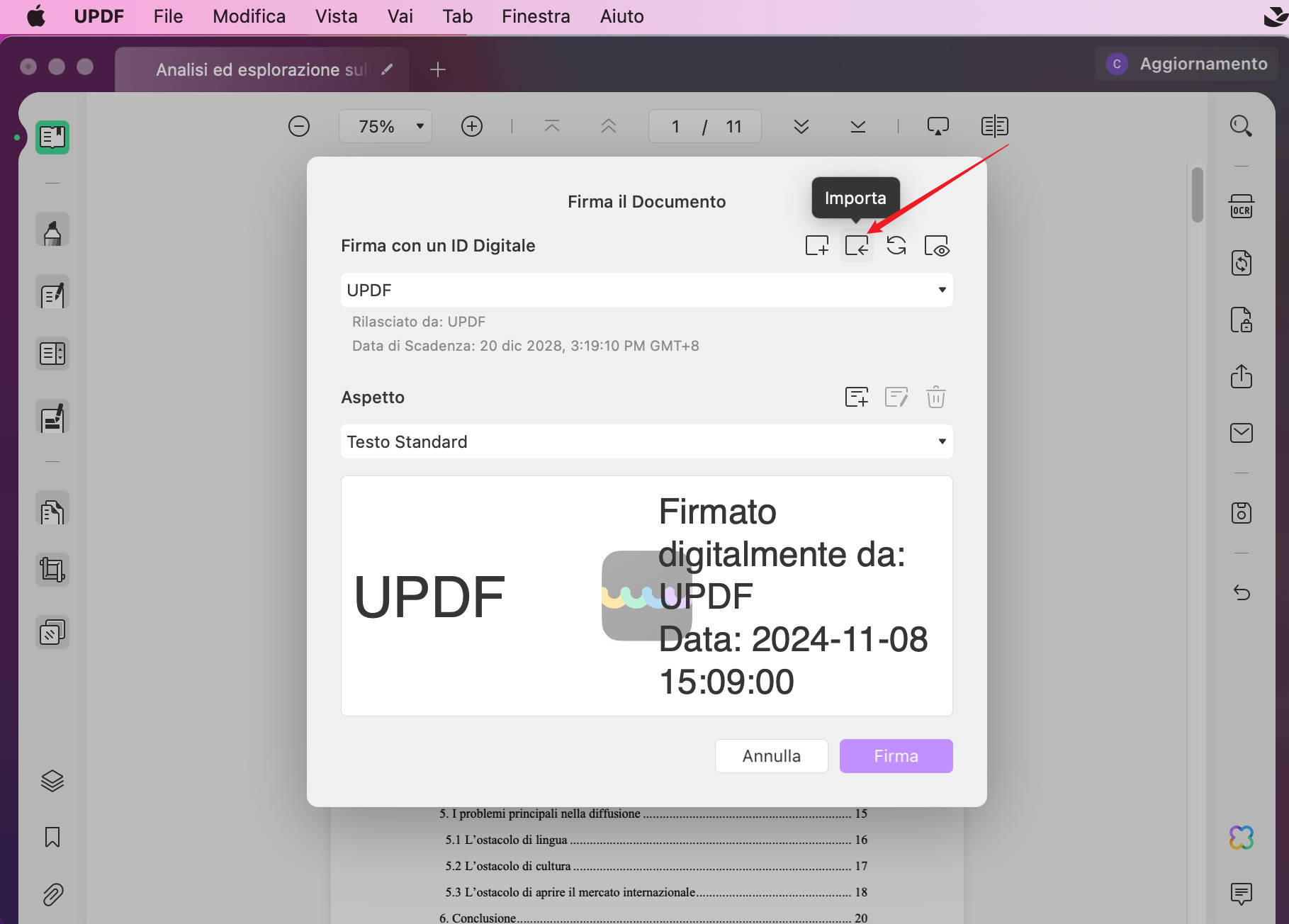Open the Search magnifier
The height and width of the screenshot is (924, 1289).
coord(1241,126)
